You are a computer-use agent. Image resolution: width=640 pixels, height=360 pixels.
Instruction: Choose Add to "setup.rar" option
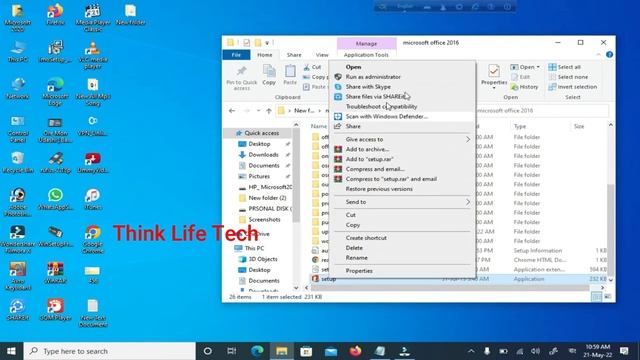[369, 159]
